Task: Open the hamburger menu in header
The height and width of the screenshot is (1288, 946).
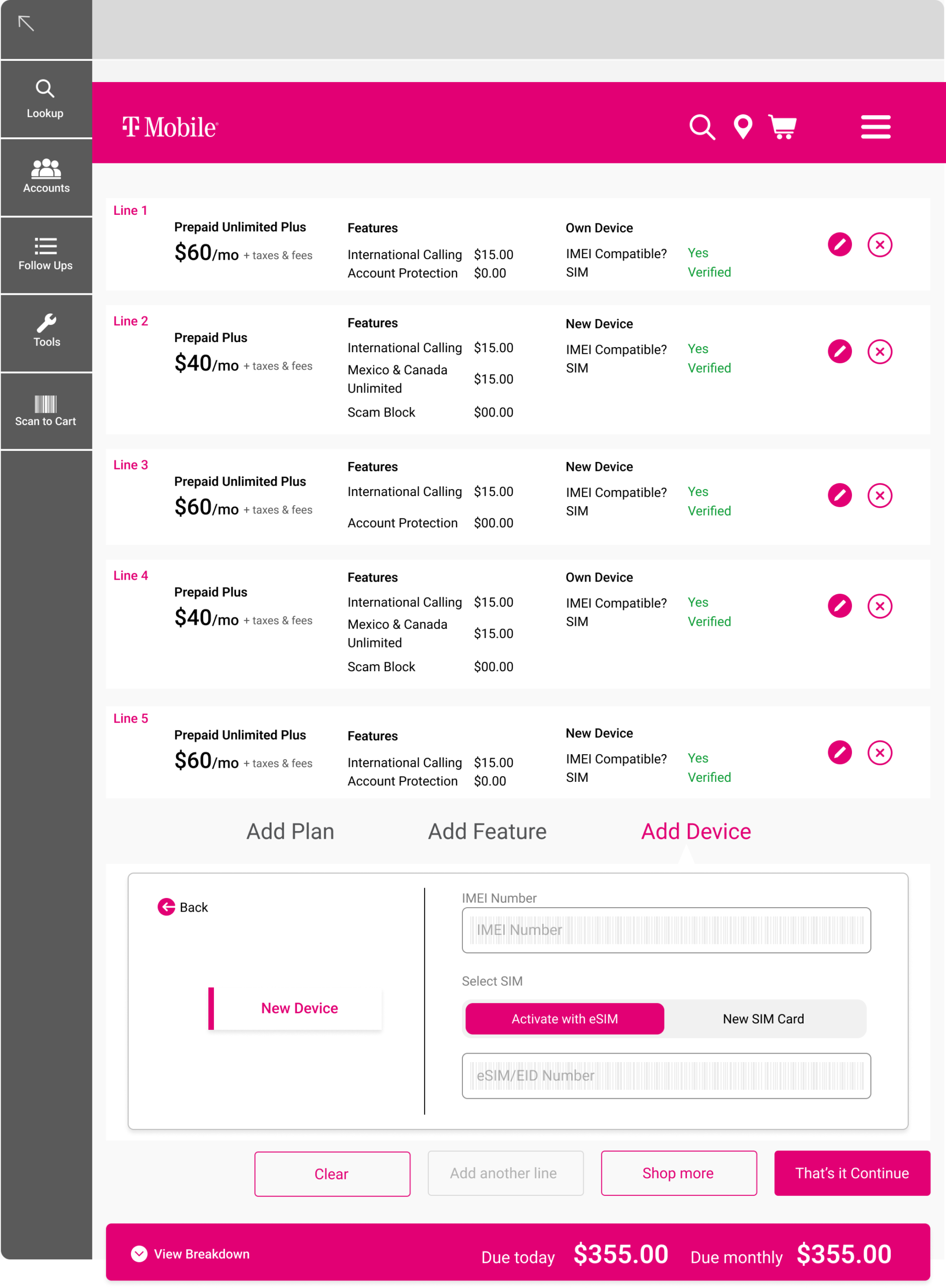Action: [875, 127]
